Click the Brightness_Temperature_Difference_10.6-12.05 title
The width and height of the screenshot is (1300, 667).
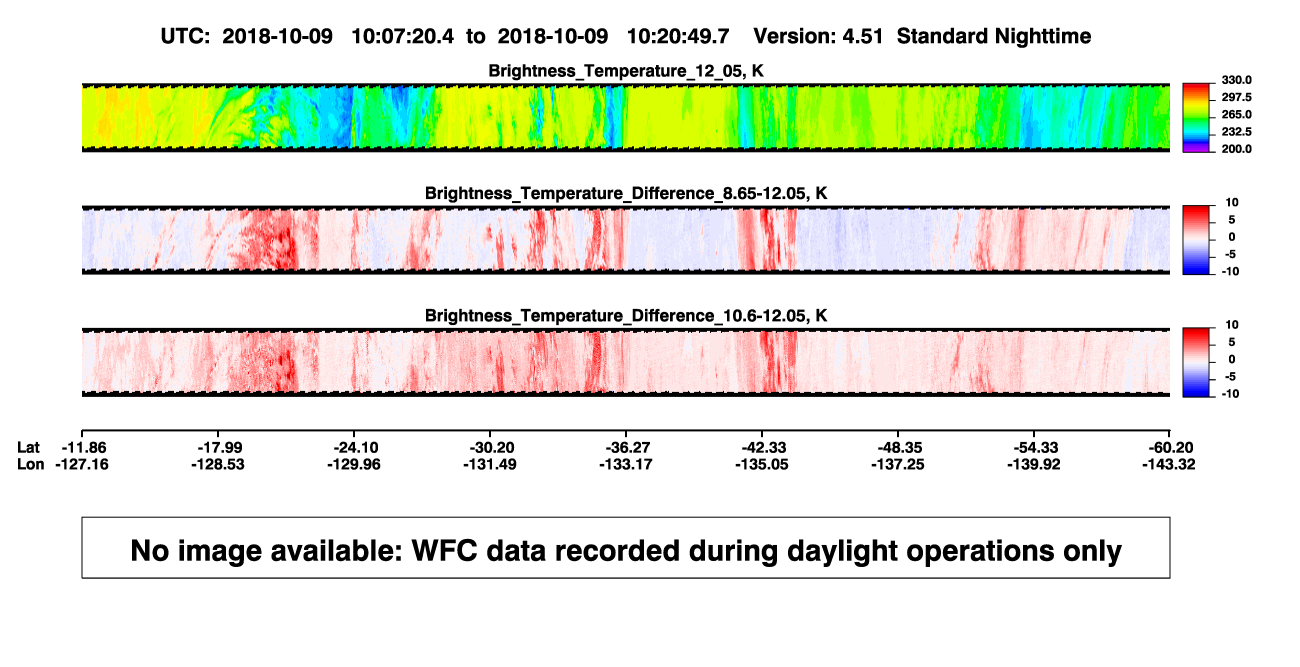(x=626, y=316)
